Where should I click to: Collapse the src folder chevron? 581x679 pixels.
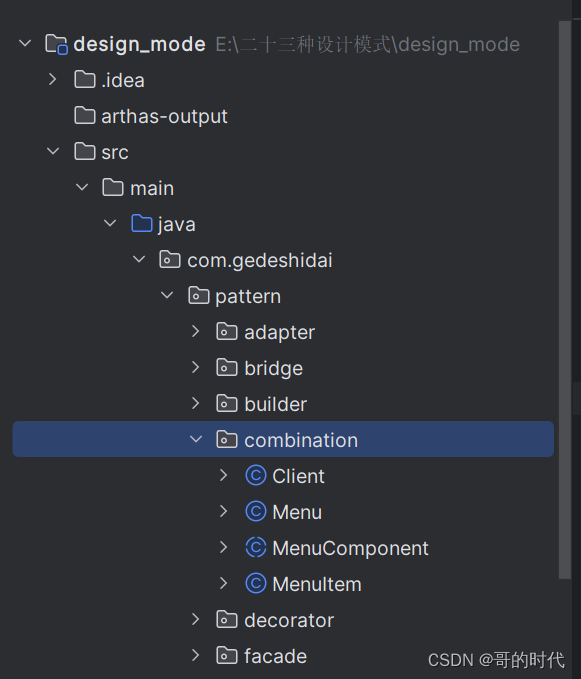point(53,152)
